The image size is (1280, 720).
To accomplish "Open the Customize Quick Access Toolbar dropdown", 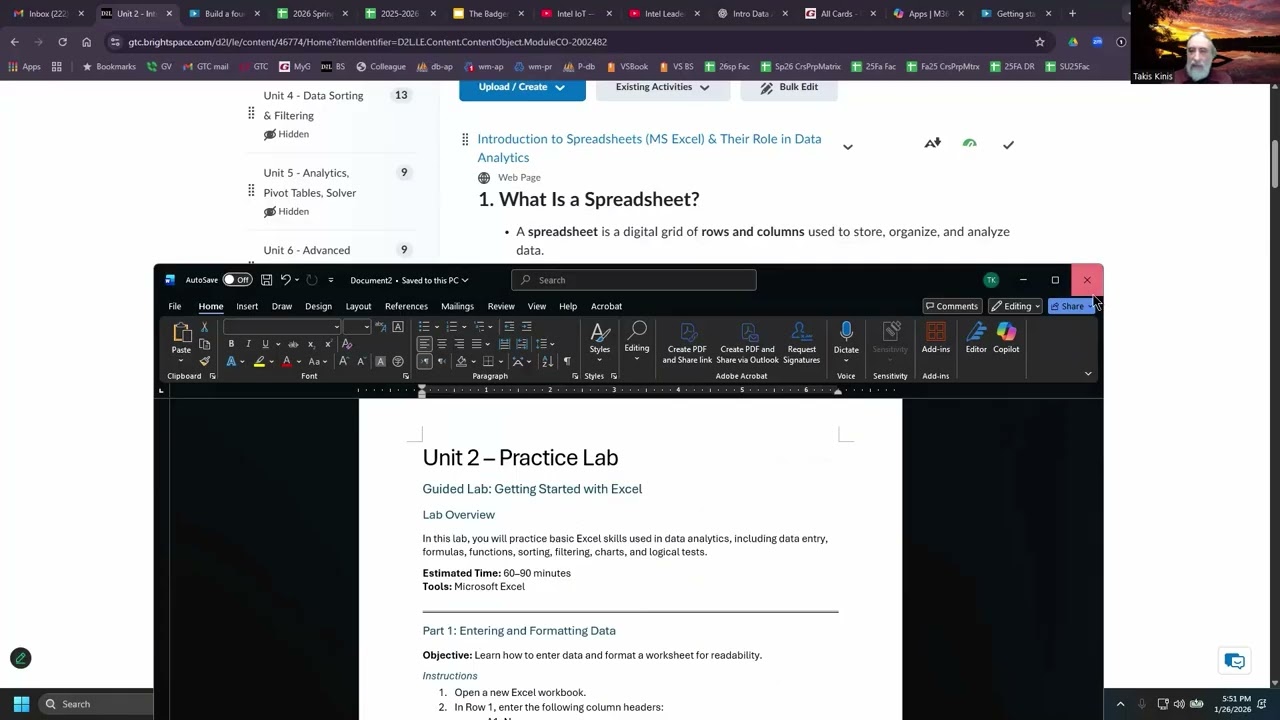I will (x=331, y=280).
